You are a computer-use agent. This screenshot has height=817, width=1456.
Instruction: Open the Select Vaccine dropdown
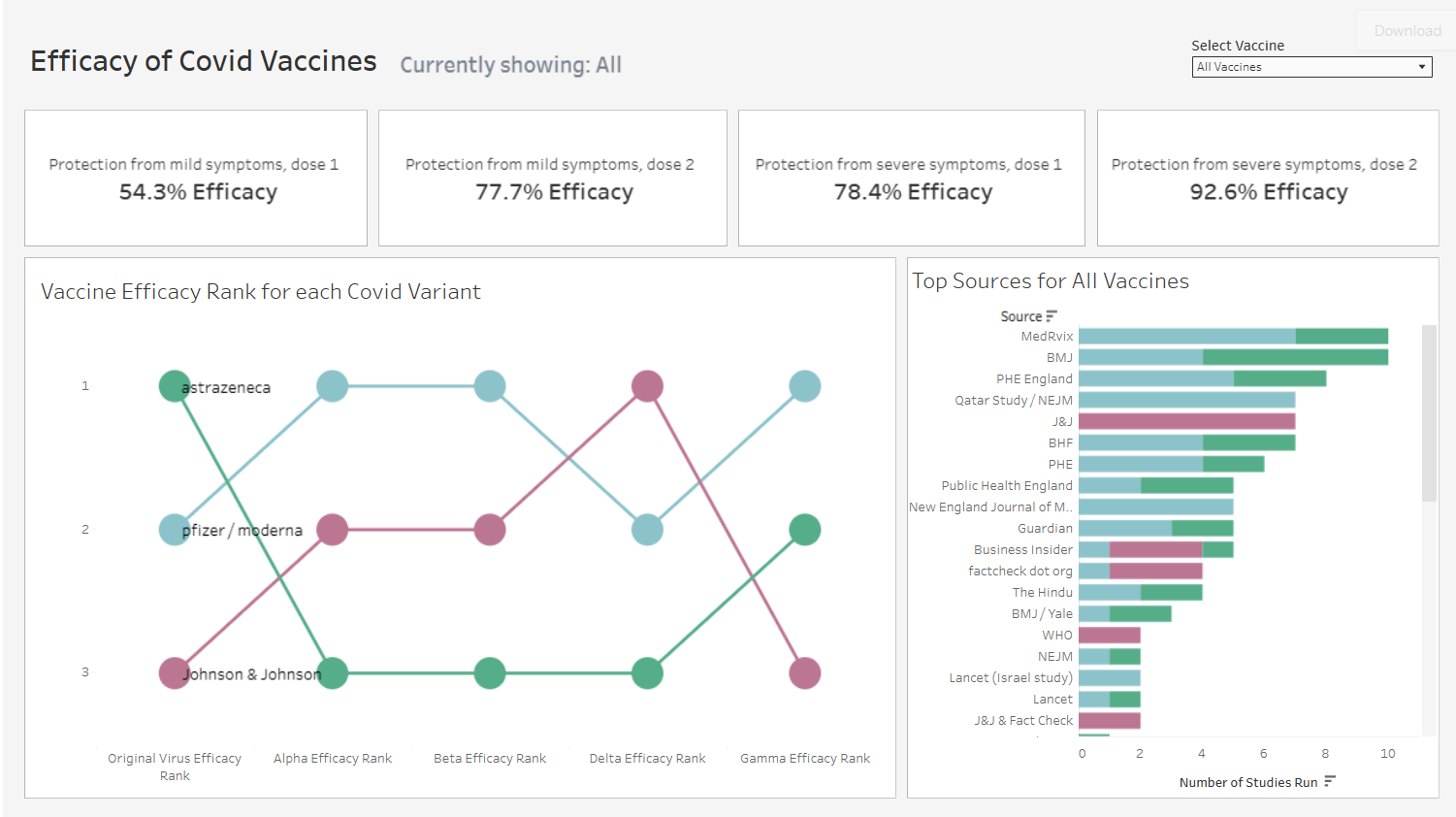tap(1311, 67)
